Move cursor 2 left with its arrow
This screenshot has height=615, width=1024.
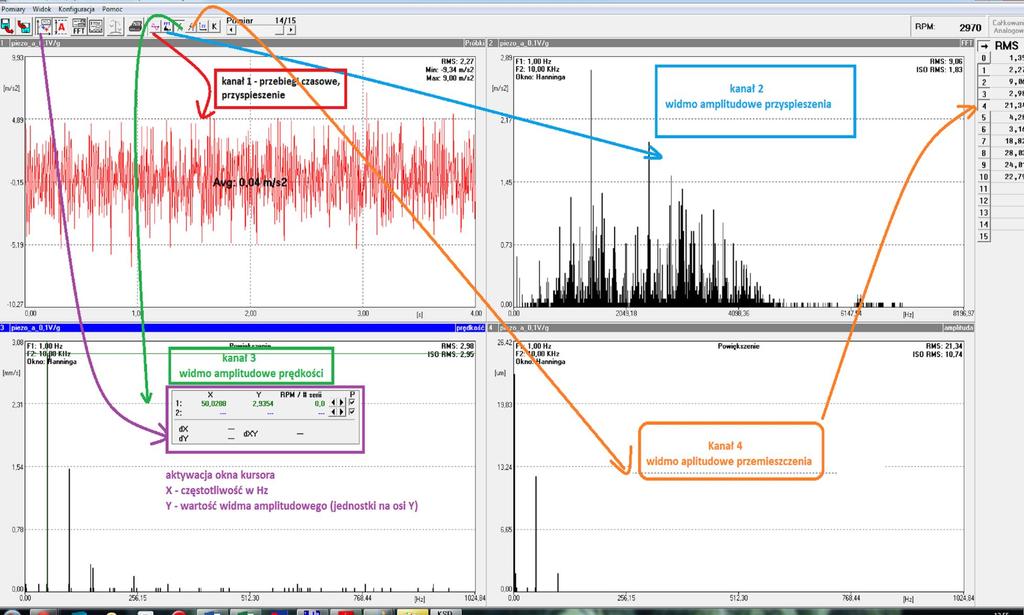(x=333, y=412)
